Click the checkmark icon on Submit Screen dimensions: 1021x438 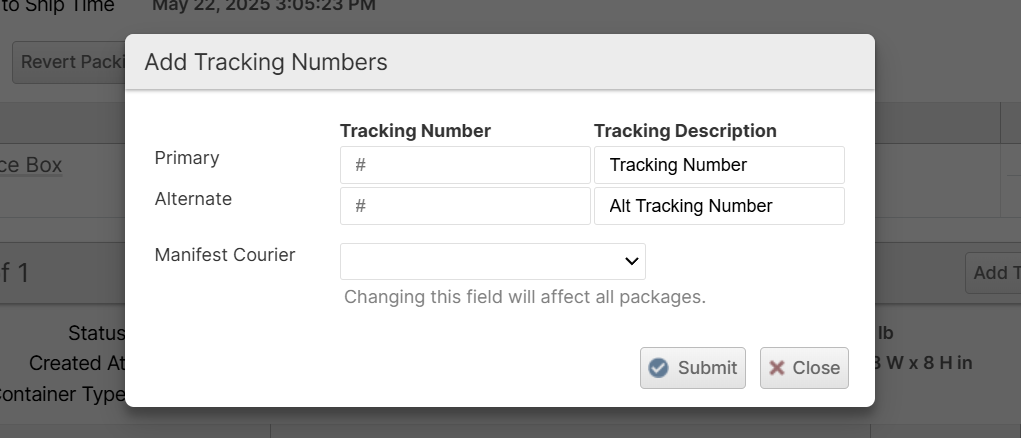(658, 367)
